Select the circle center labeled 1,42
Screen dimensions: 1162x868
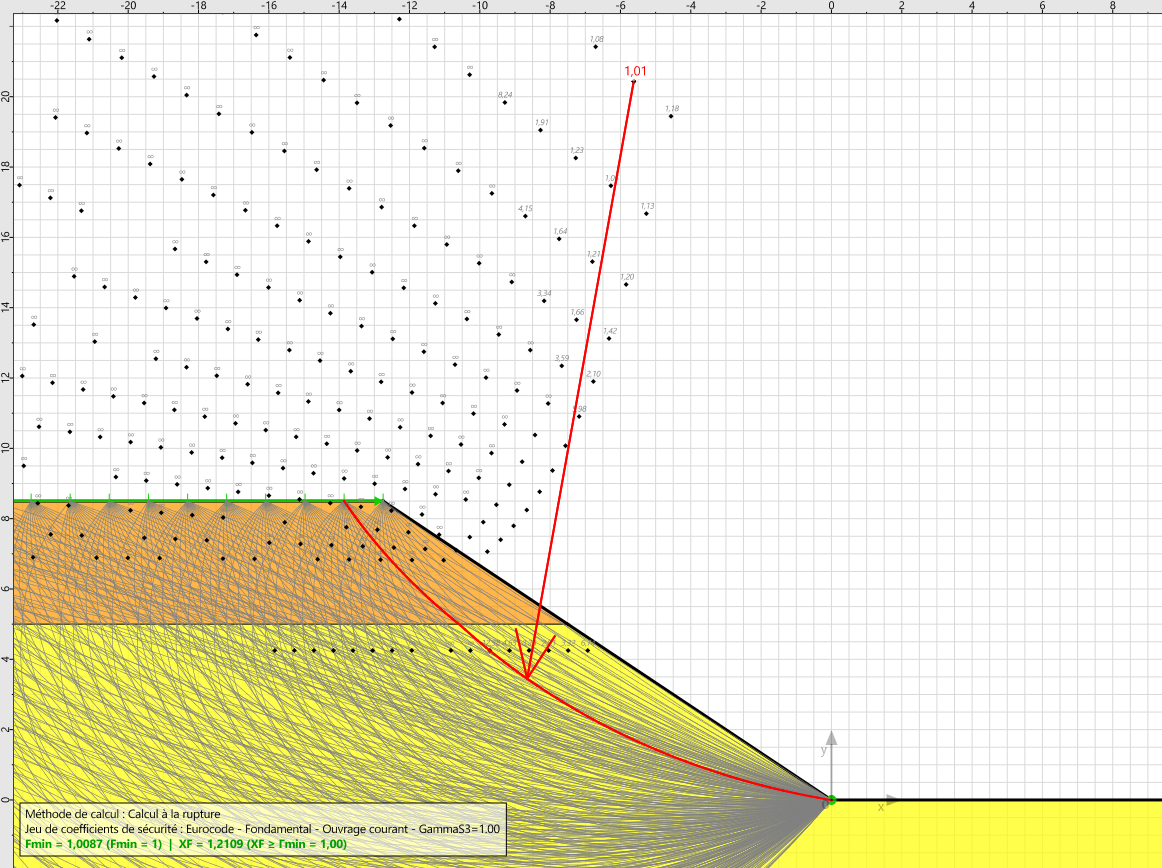pyautogui.click(x=609, y=339)
